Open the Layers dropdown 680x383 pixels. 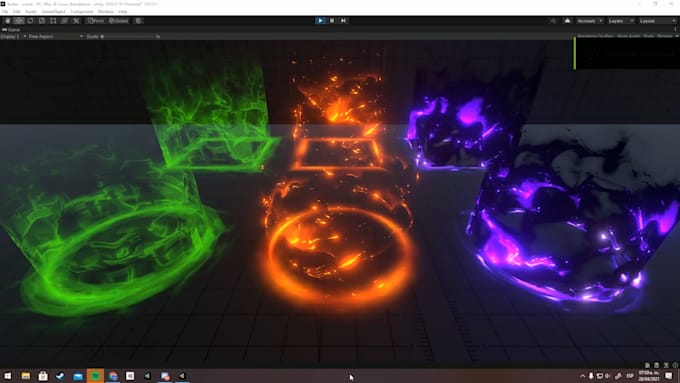[x=621, y=21]
